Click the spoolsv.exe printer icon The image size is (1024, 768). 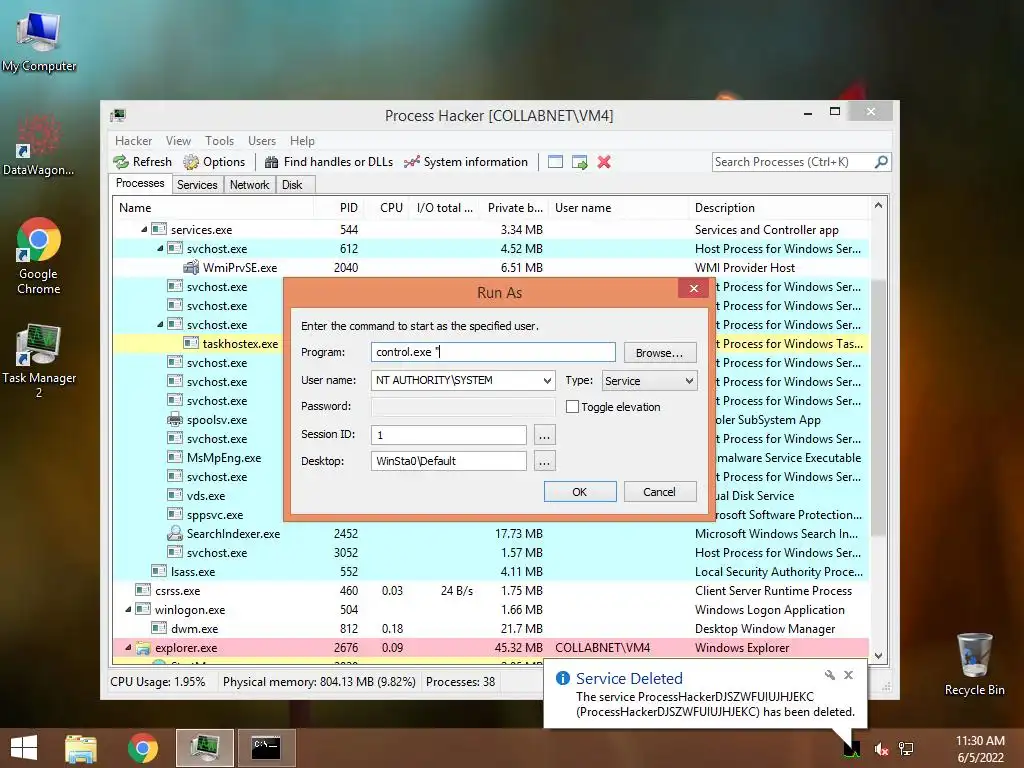[x=174, y=420]
